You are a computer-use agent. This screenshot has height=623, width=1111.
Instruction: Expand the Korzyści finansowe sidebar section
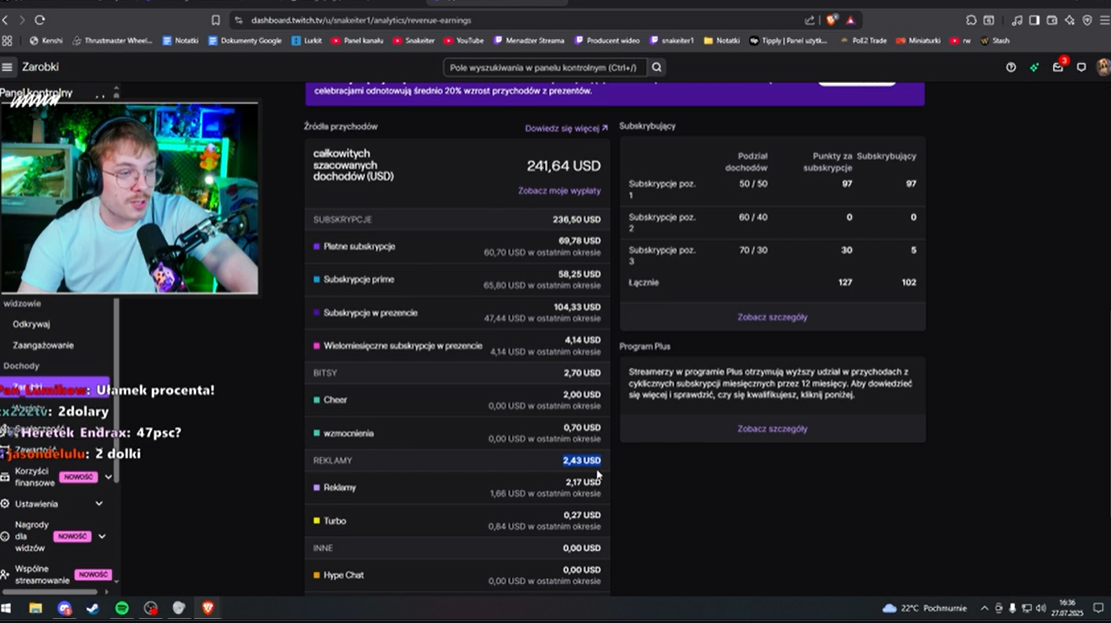(108, 477)
